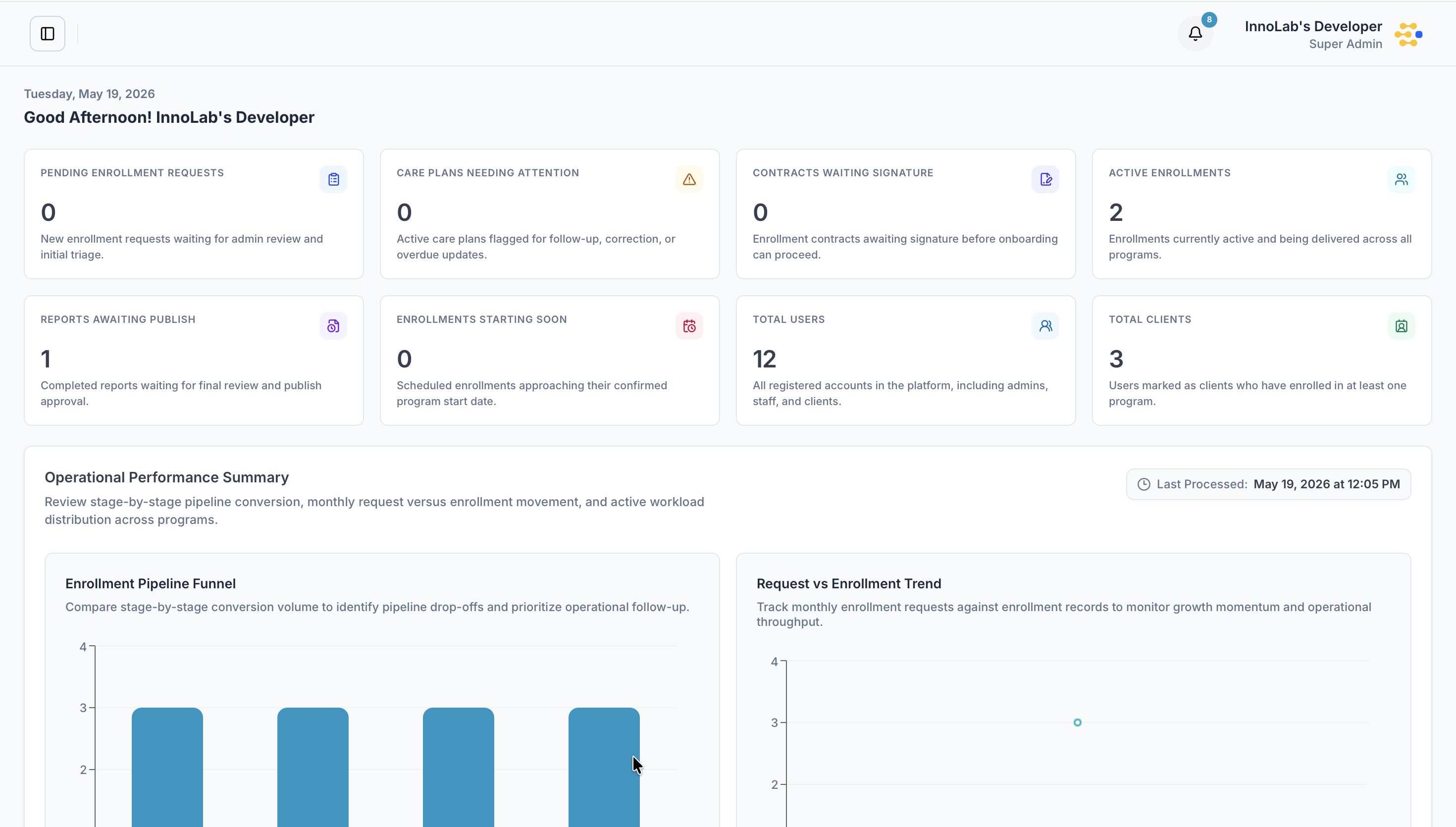This screenshot has width=1456, height=827.
Task: Click Total Clients contact icon
Action: click(1402, 326)
